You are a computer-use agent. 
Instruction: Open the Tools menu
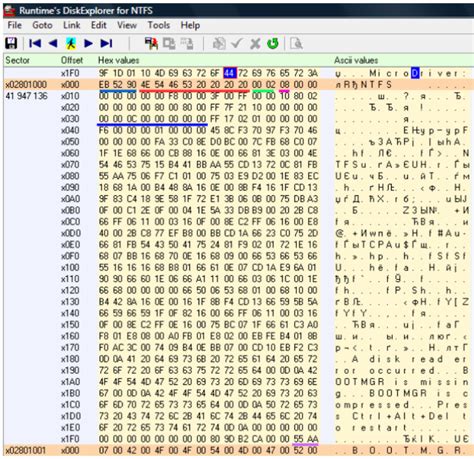159,25
